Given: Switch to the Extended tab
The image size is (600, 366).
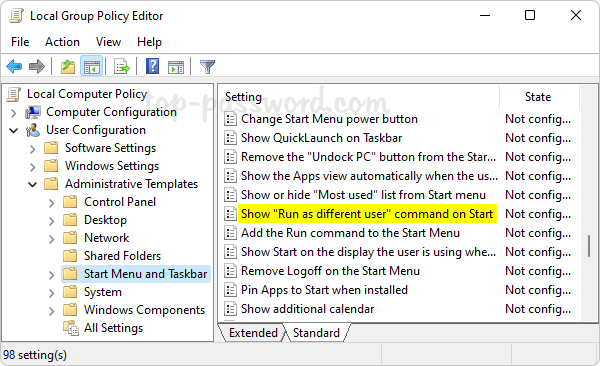Looking at the screenshot, I should (253, 333).
